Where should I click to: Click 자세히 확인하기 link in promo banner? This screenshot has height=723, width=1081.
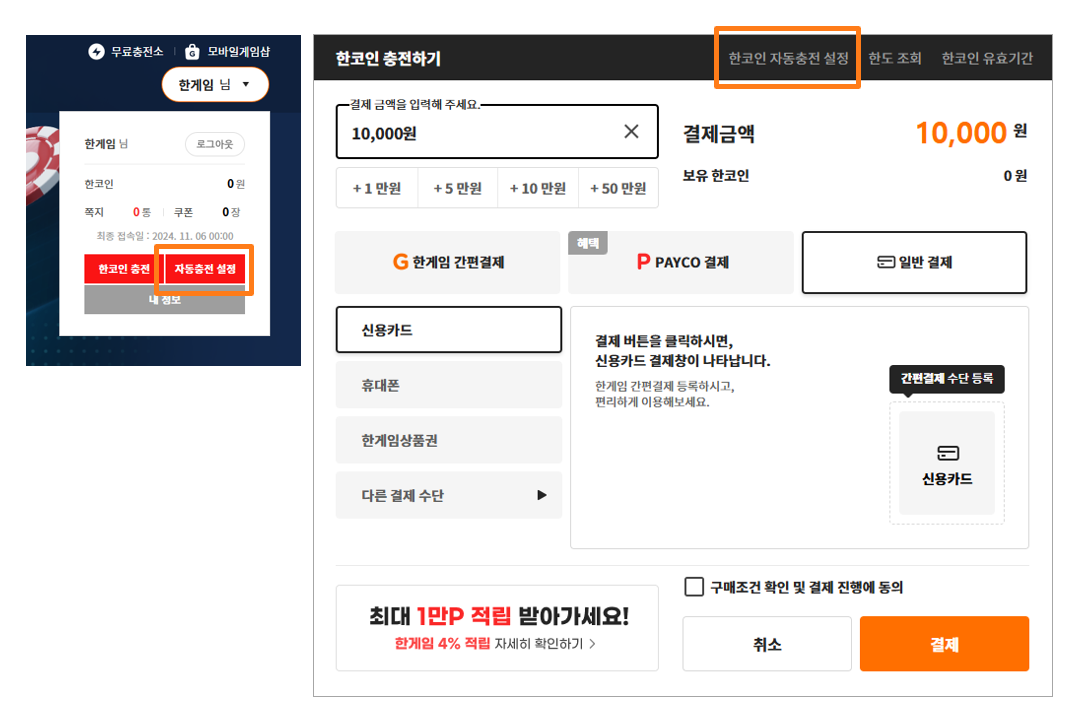545,644
